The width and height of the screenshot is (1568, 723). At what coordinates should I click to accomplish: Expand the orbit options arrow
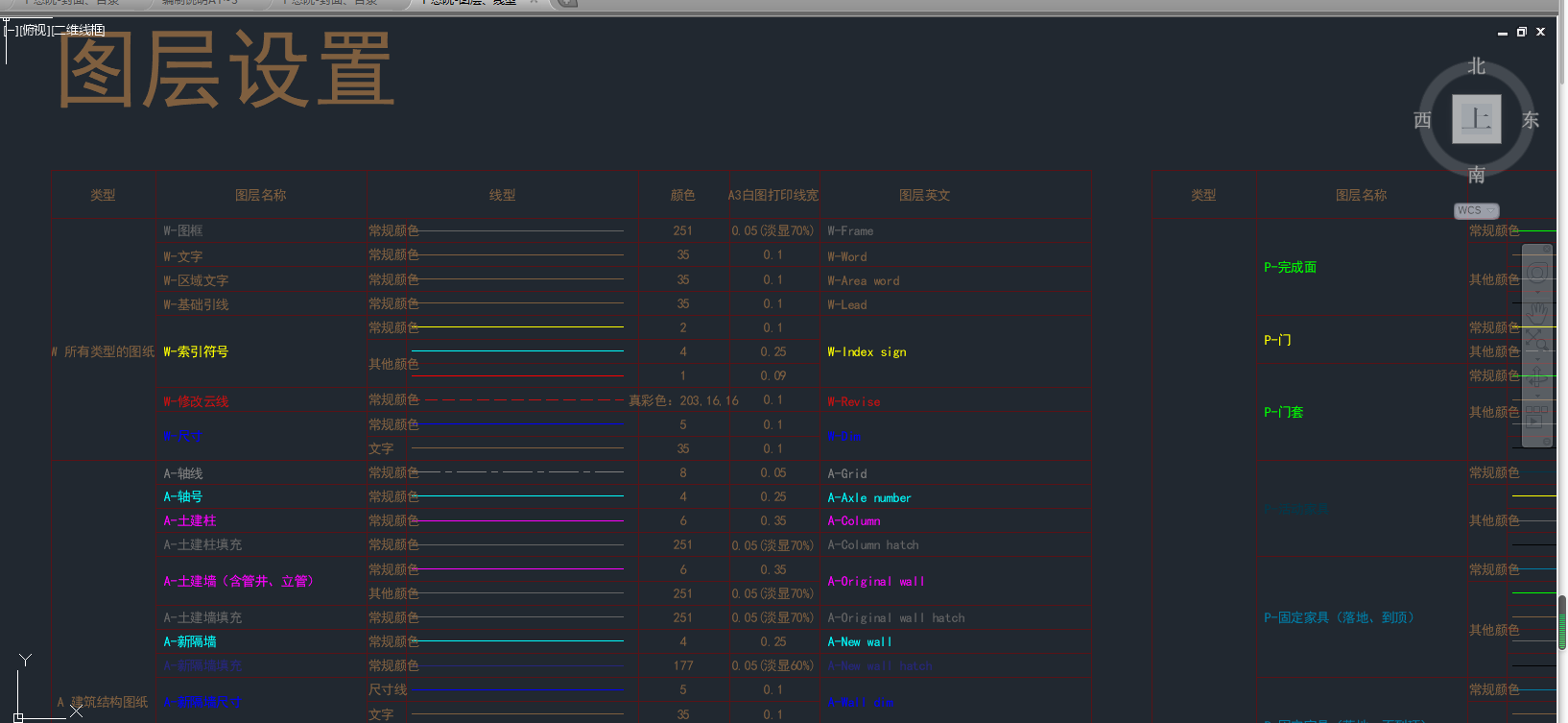1537,396
